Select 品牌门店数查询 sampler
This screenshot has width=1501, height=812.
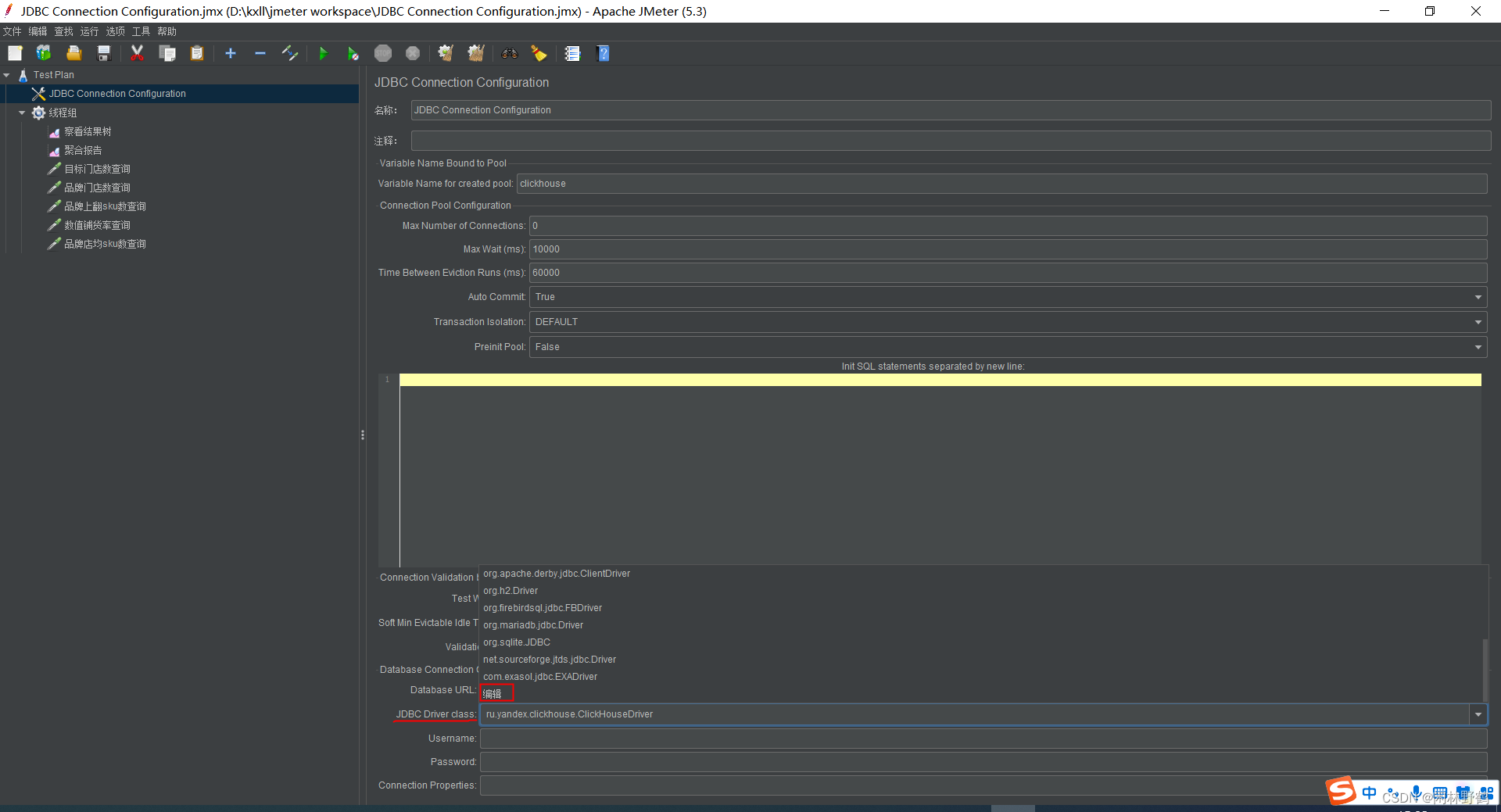97,188
